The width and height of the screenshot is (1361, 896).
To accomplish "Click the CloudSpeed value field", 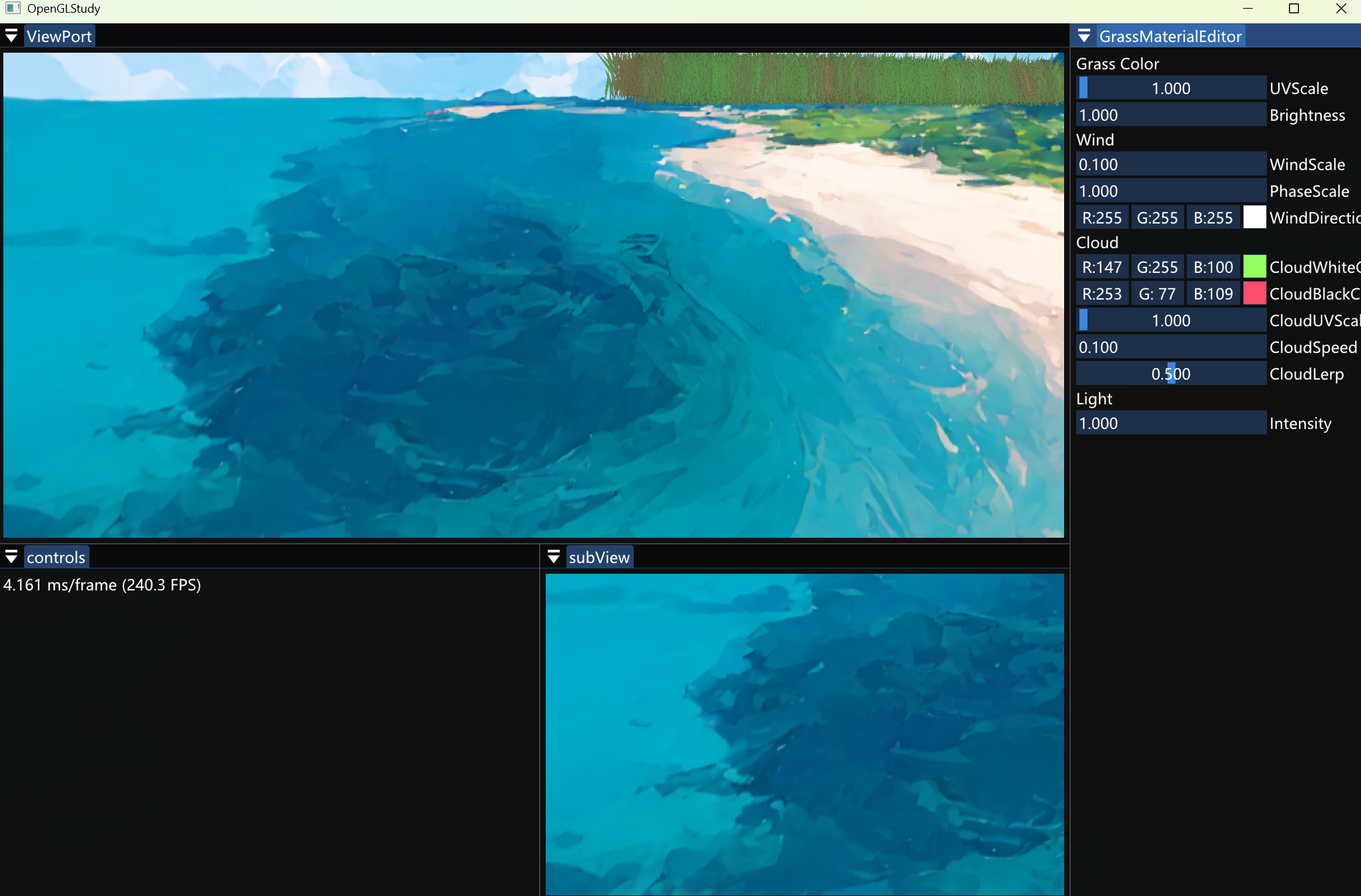I will [x=1171, y=346].
